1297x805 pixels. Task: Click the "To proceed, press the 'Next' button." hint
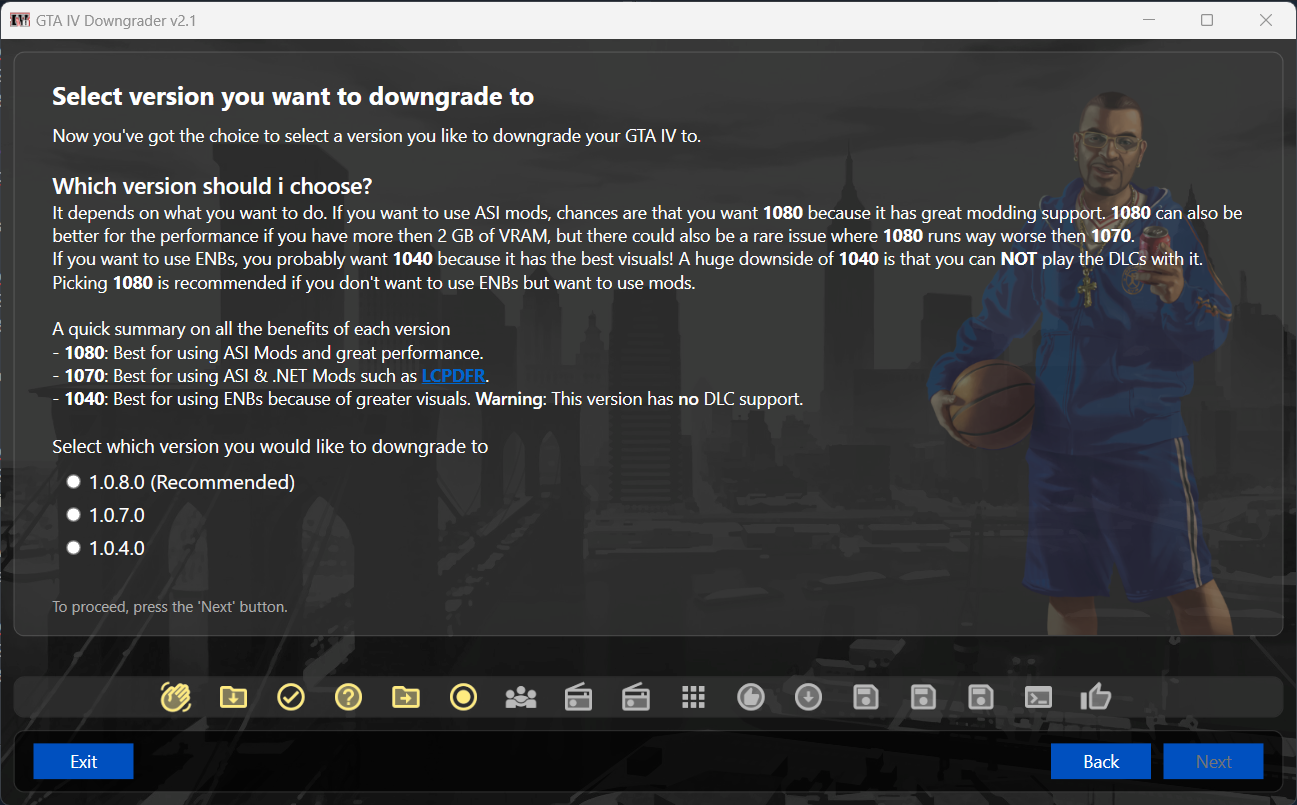tap(170, 606)
